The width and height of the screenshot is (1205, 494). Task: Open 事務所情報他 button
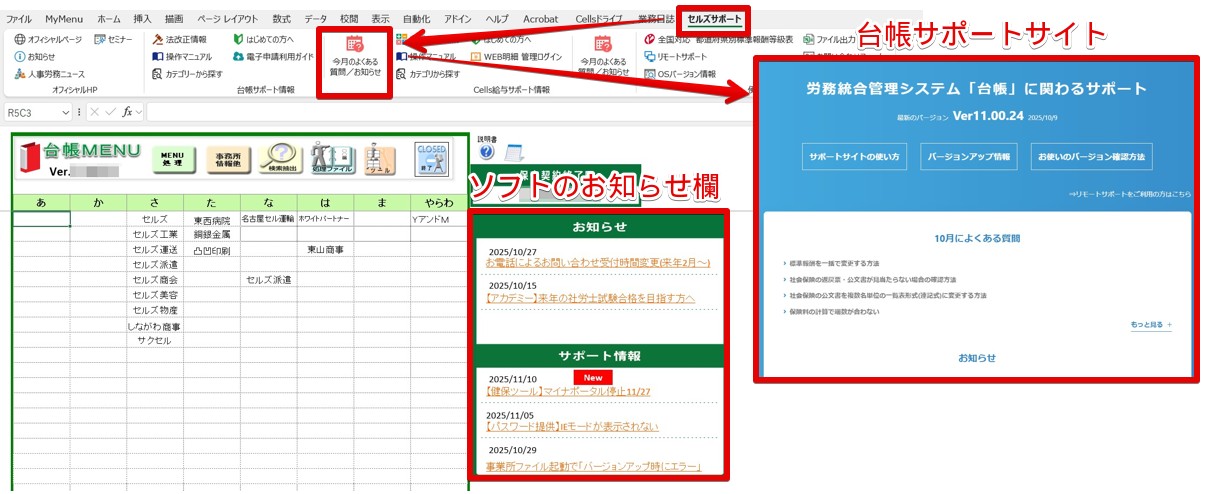[x=227, y=158]
